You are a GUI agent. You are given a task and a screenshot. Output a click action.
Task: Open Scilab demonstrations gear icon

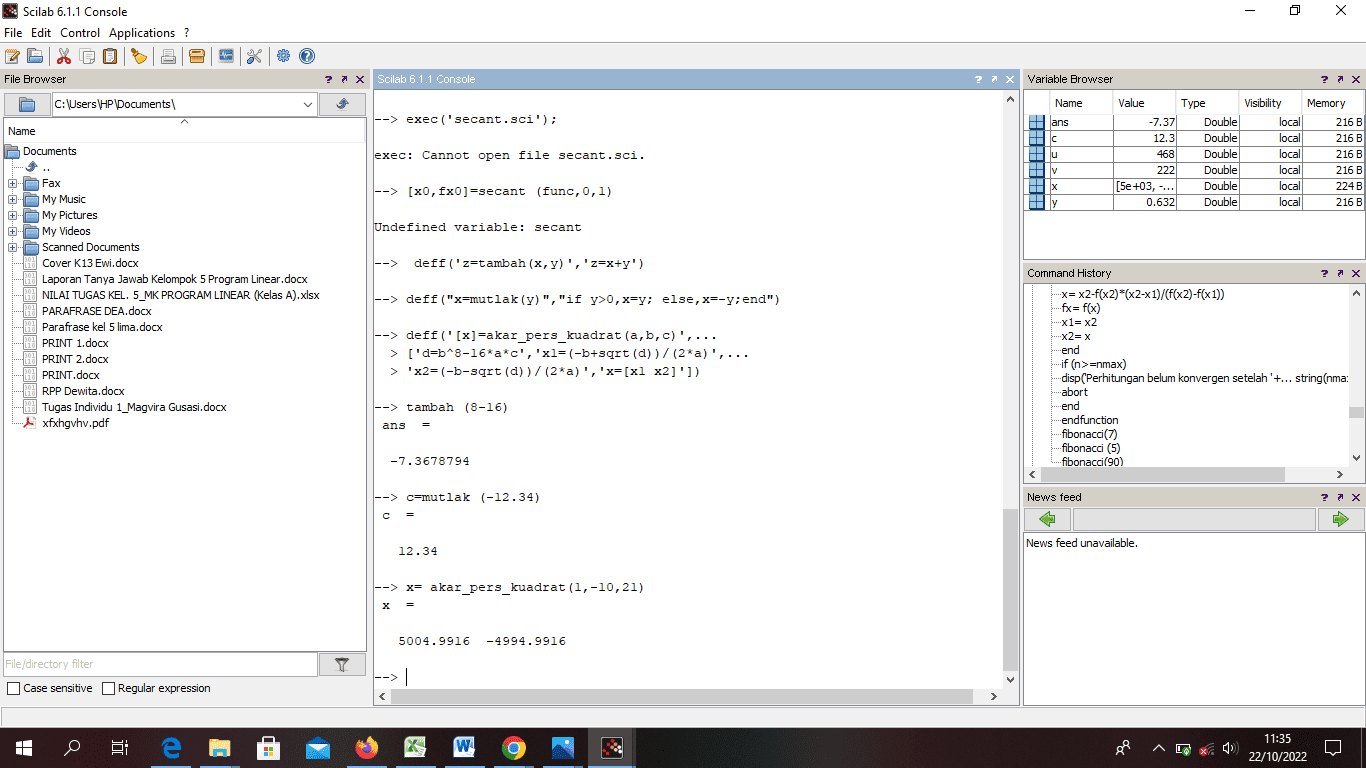point(284,56)
